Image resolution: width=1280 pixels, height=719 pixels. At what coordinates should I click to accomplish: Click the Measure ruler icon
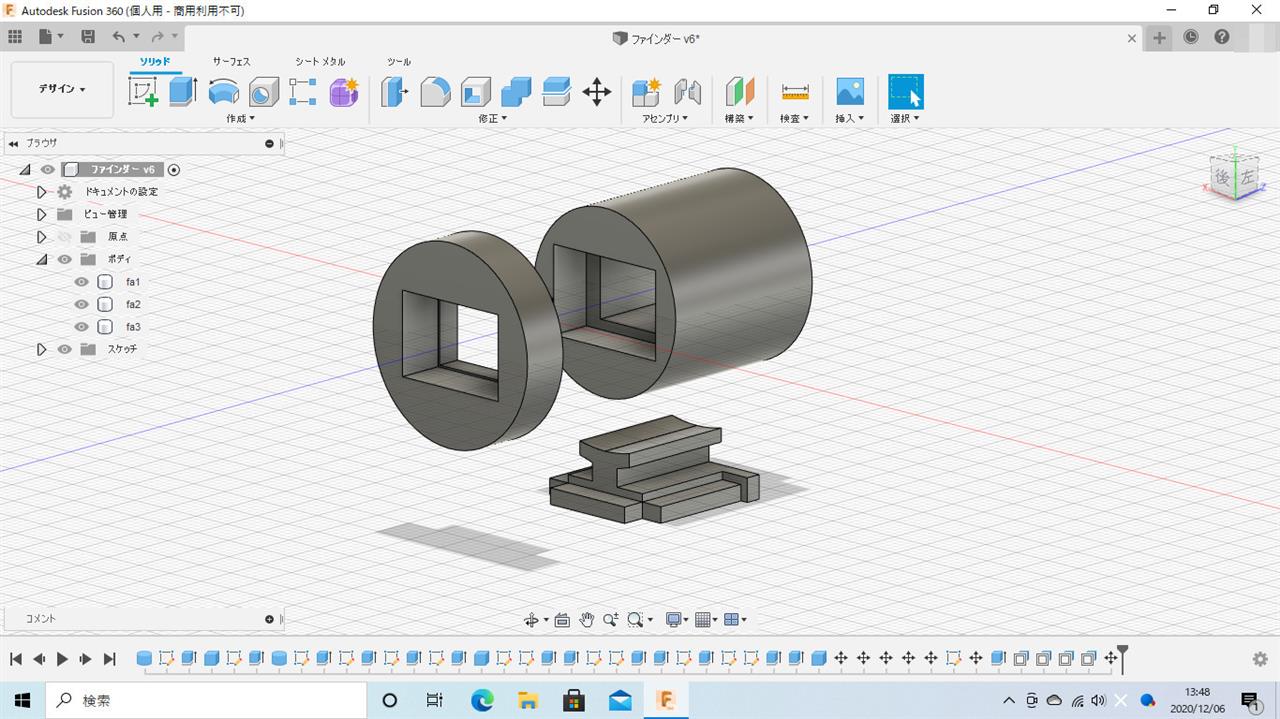[x=795, y=92]
